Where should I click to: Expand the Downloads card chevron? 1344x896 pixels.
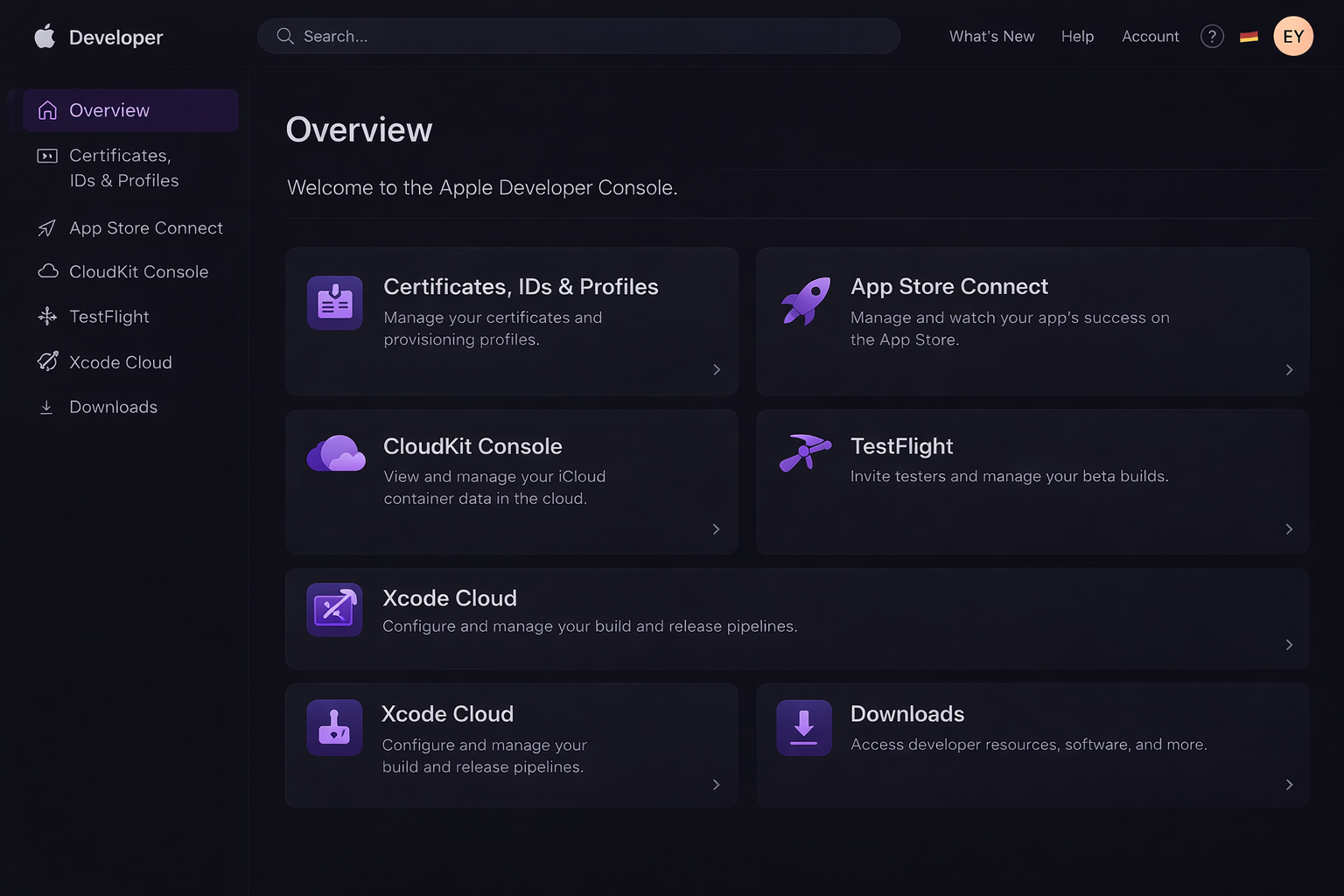pos(1288,785)
